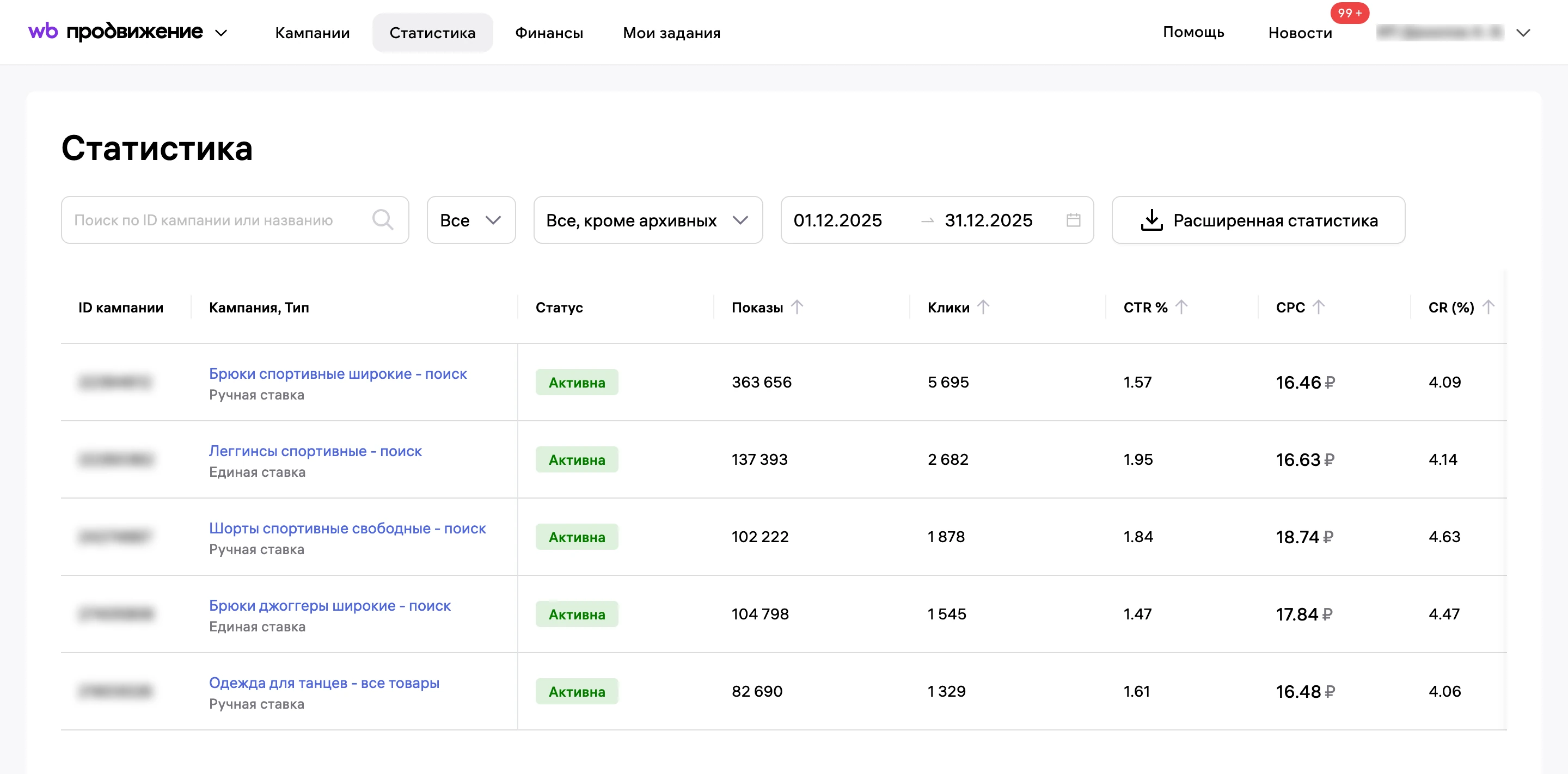Sort by CPC arrow
The width and height of the screenshot is (1568, 774).
(x=1318, y=308)
